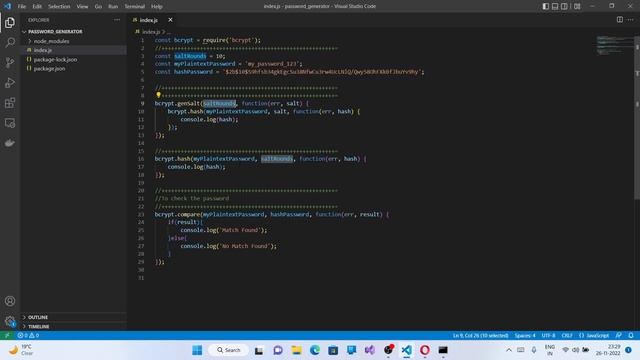Open the Terminal menu
Image resolution: width=640 pixels, height=360 pixels.
coord(135,6)
